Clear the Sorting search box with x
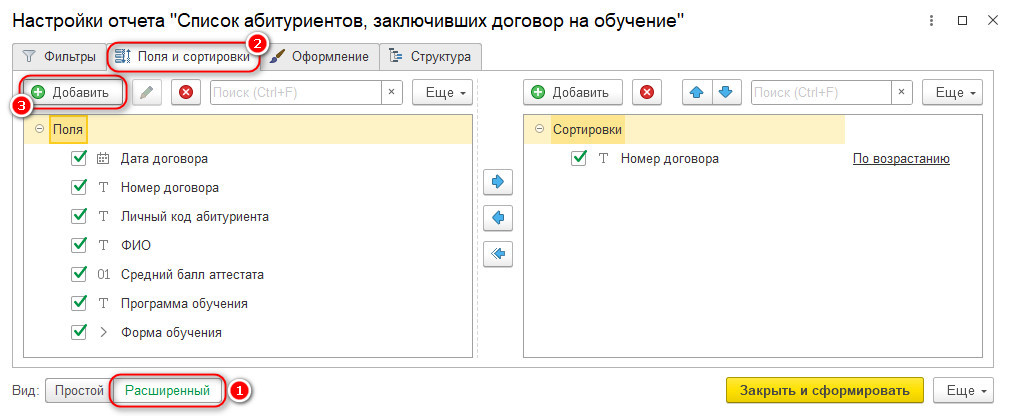The width and height of the screenshot is (1013, 416). [903, 92]
